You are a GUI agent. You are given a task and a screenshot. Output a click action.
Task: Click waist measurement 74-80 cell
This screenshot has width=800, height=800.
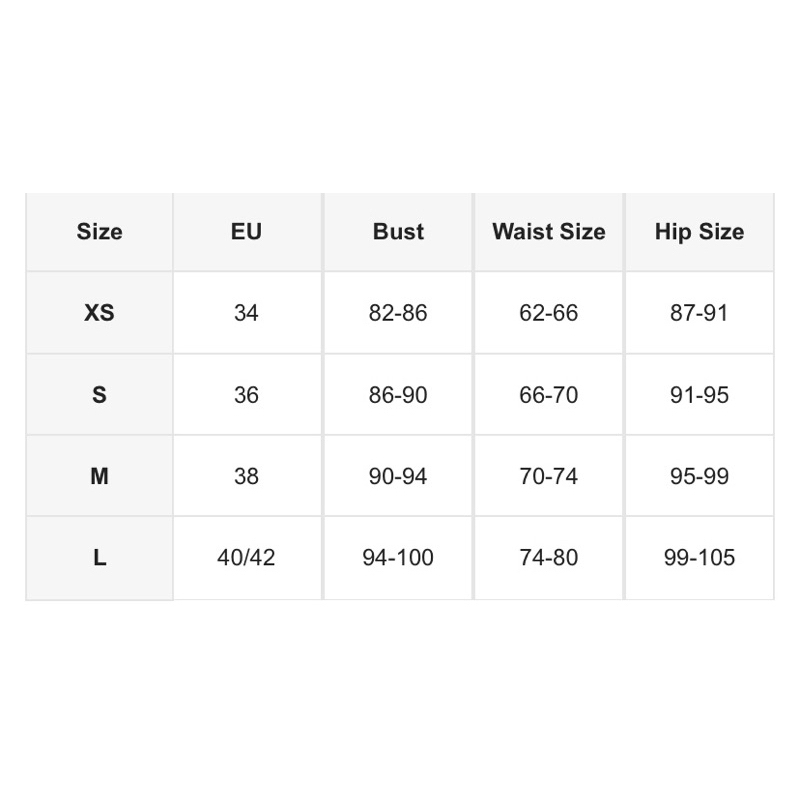point(548,558)
